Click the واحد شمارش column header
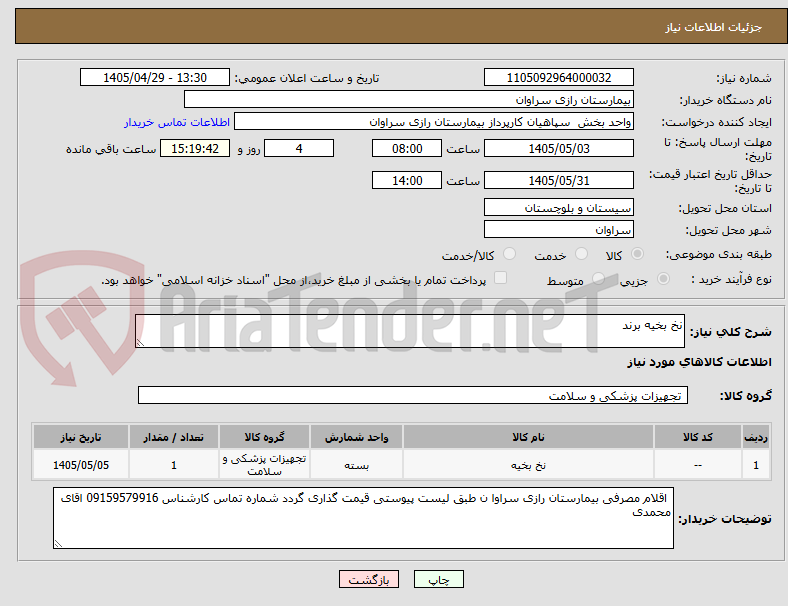This screenshot has height=606, width=788. pos(356,437)
